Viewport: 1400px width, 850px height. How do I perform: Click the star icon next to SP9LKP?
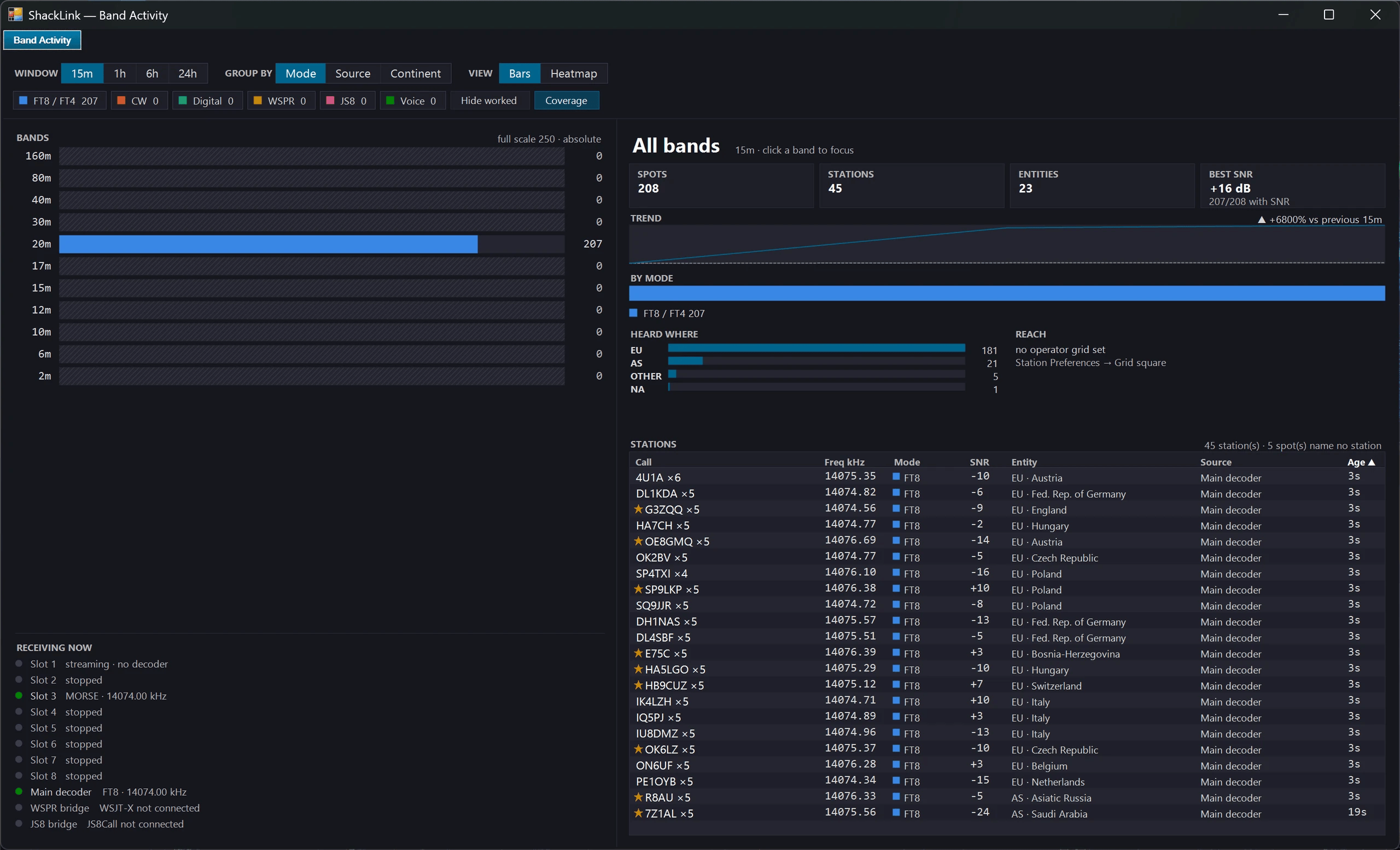click(638, 589)
